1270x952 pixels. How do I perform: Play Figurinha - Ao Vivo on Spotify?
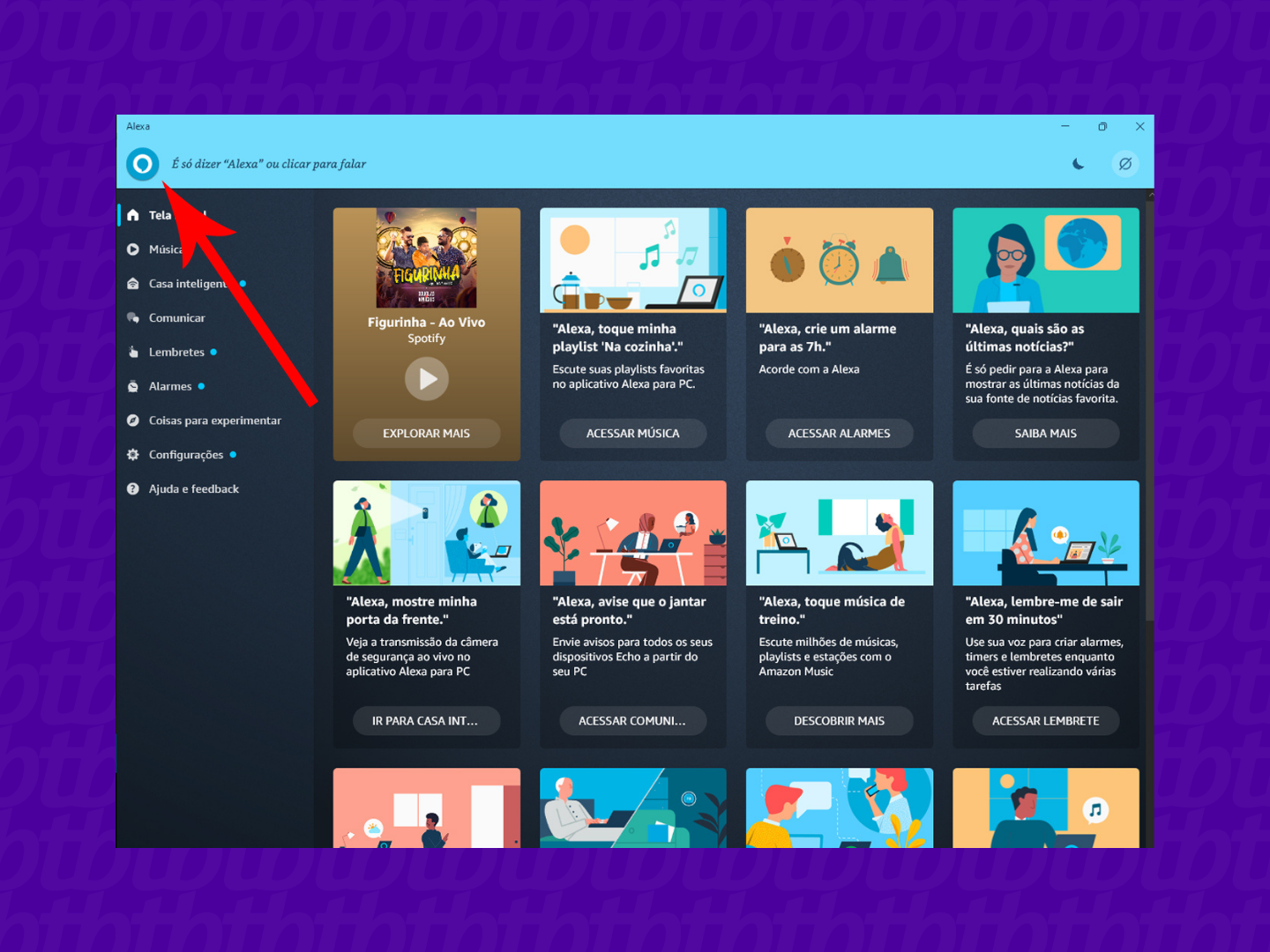click(427, 379)
